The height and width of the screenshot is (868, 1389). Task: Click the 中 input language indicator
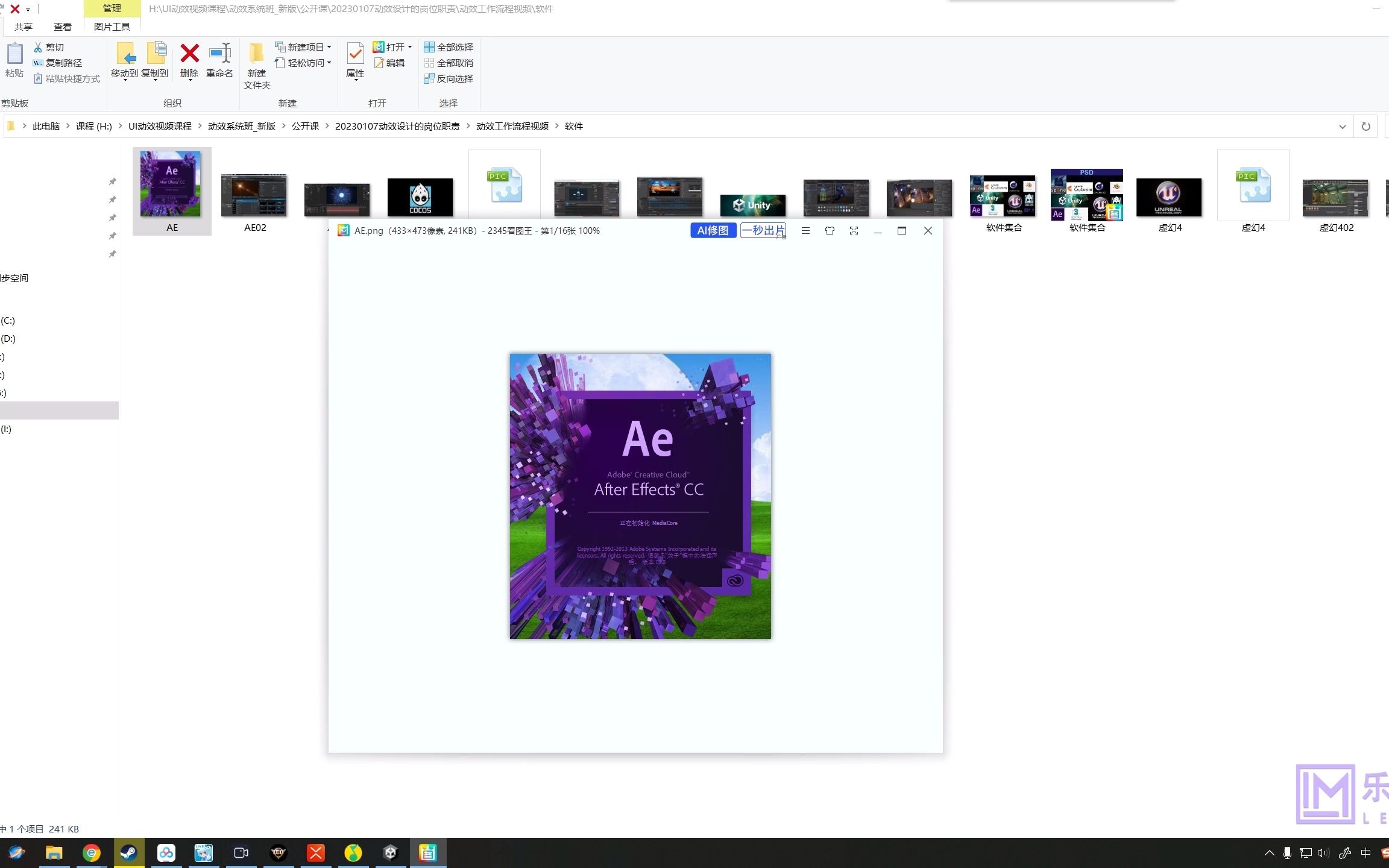(1366, 853)
